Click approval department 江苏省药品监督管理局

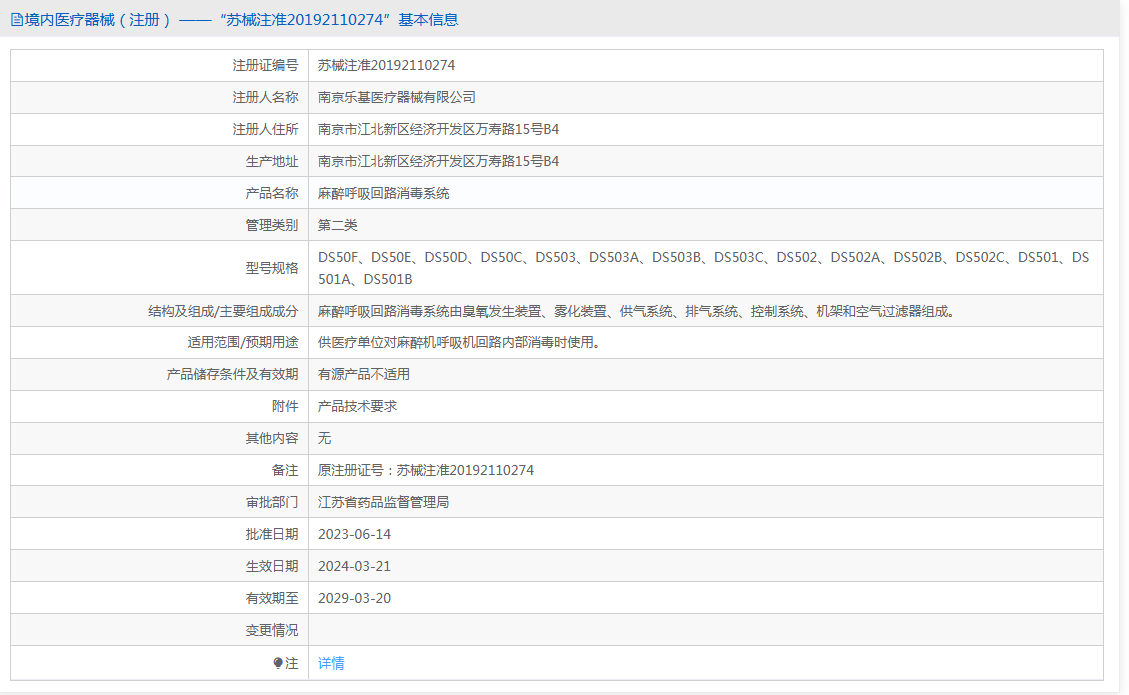click(384, 502)
